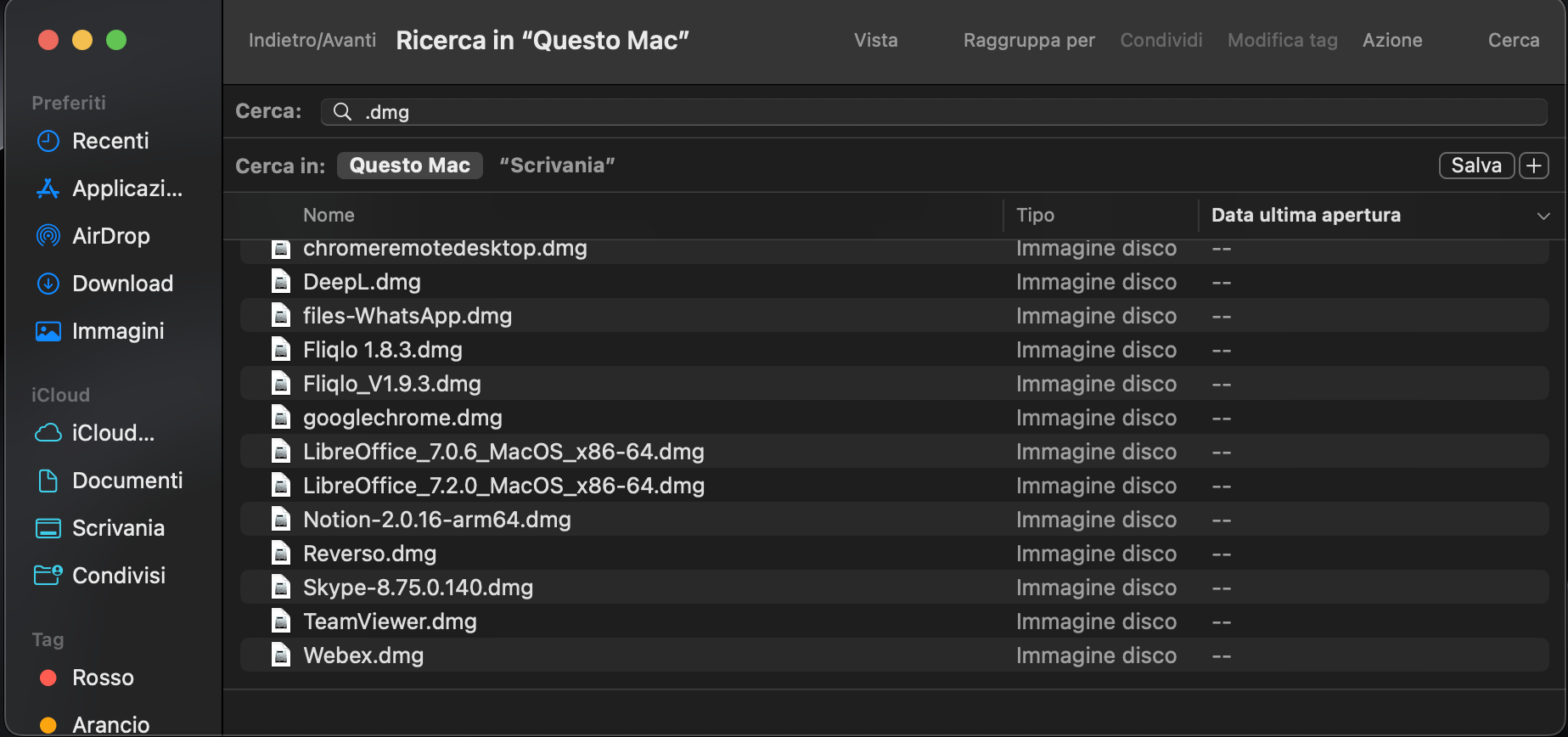Click the .dmg search field
Viewport: 1568px width, 737px height.
click(x=934, y=112)
